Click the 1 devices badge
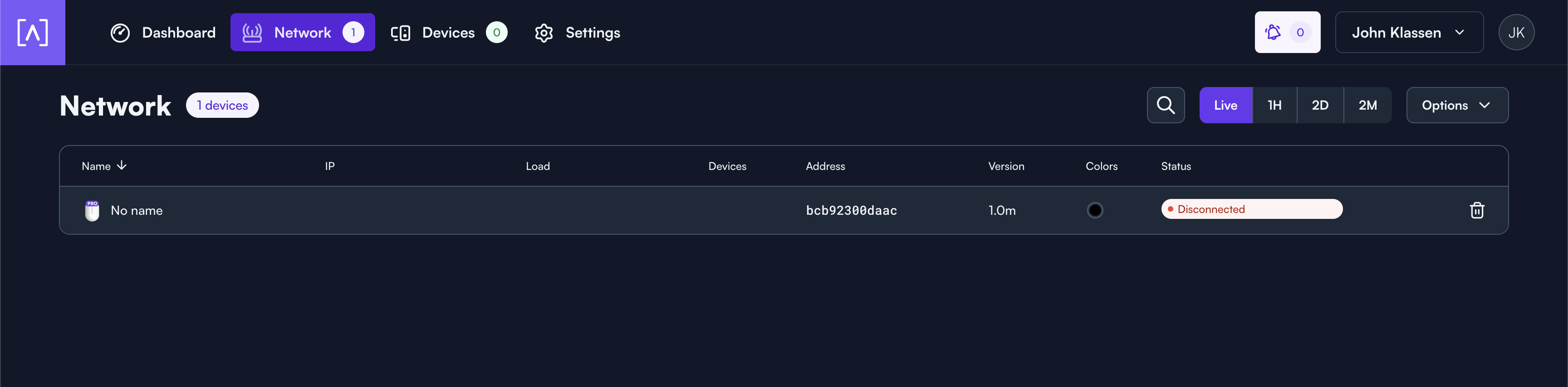The image size is (1568, 387). coord(222,105)
